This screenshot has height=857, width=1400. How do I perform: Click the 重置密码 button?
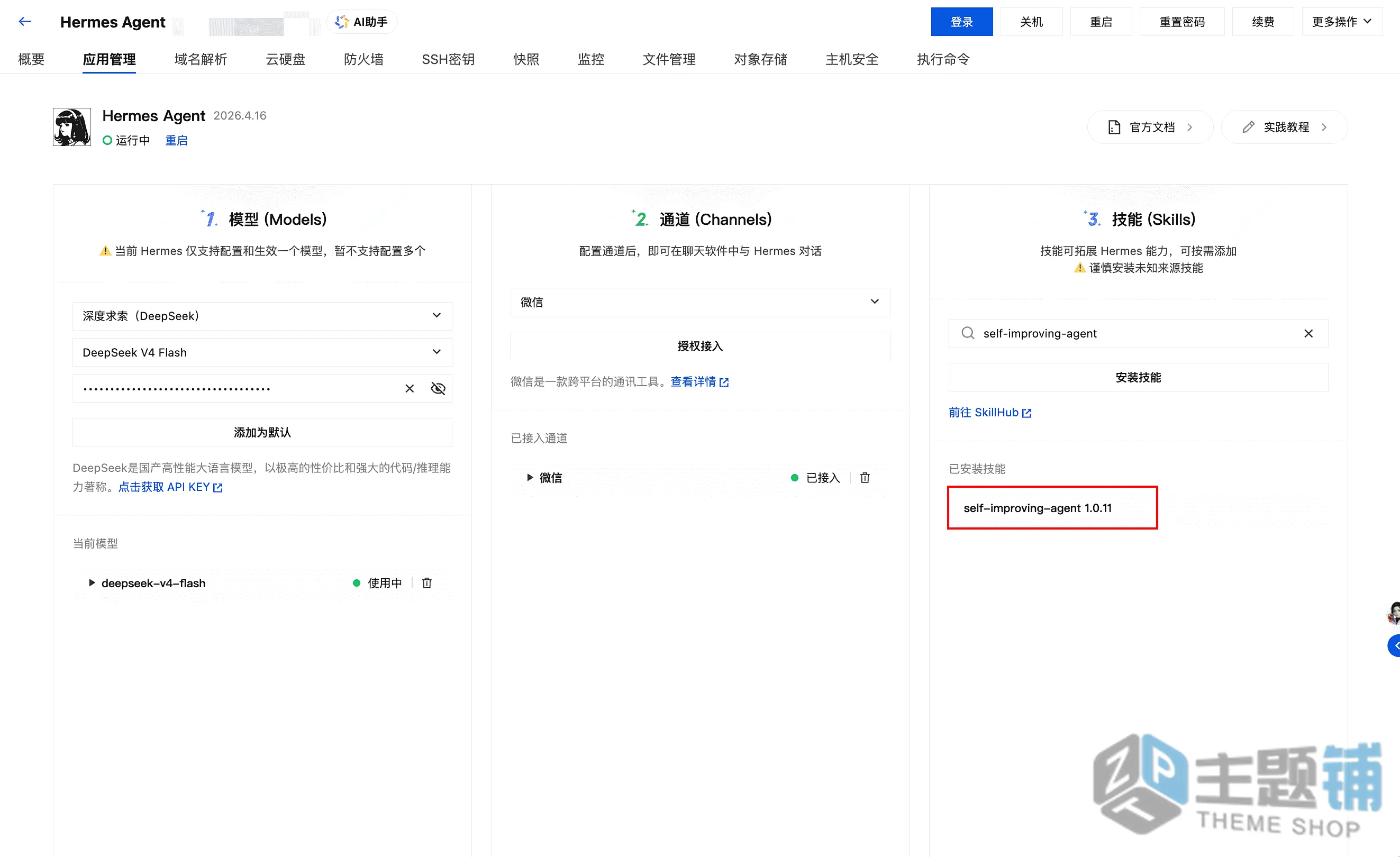[x=1182, y=22]
